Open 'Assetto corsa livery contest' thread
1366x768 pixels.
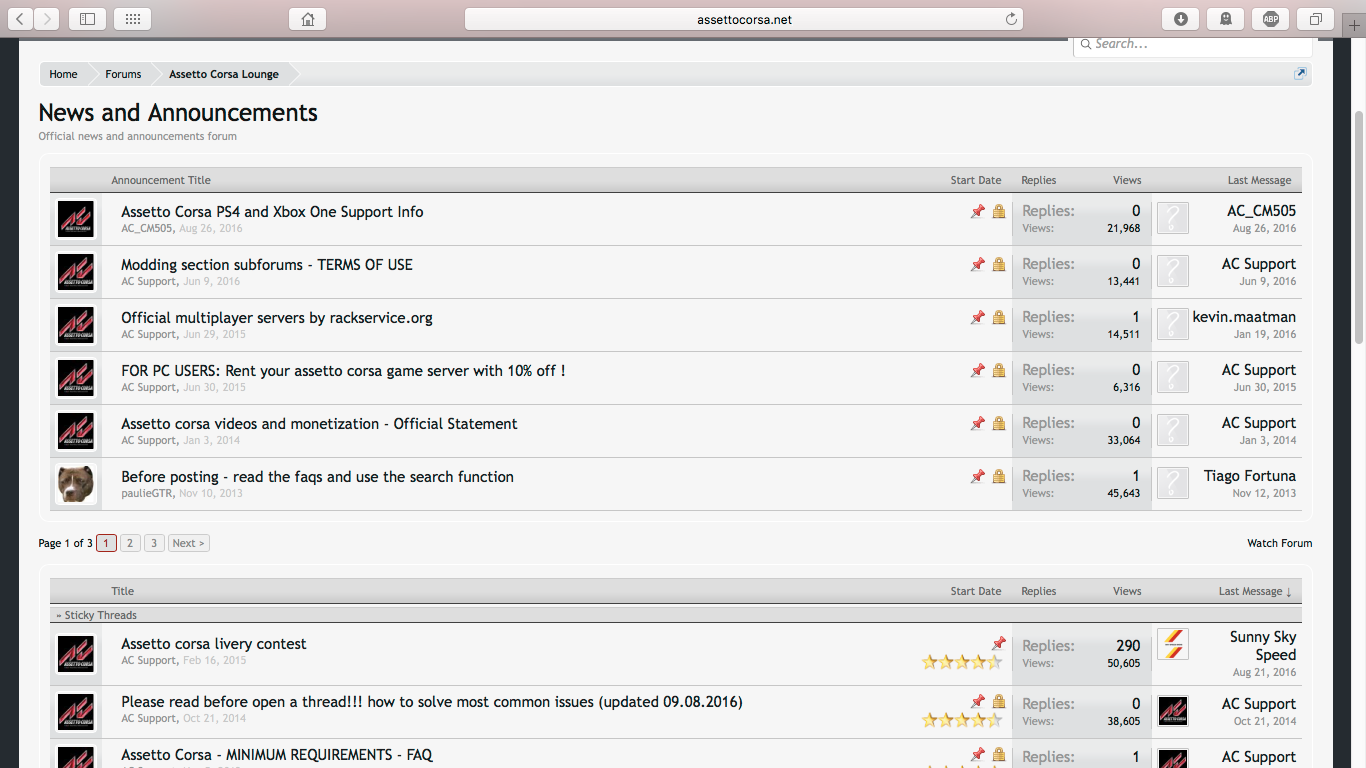(x=214, y=644)
